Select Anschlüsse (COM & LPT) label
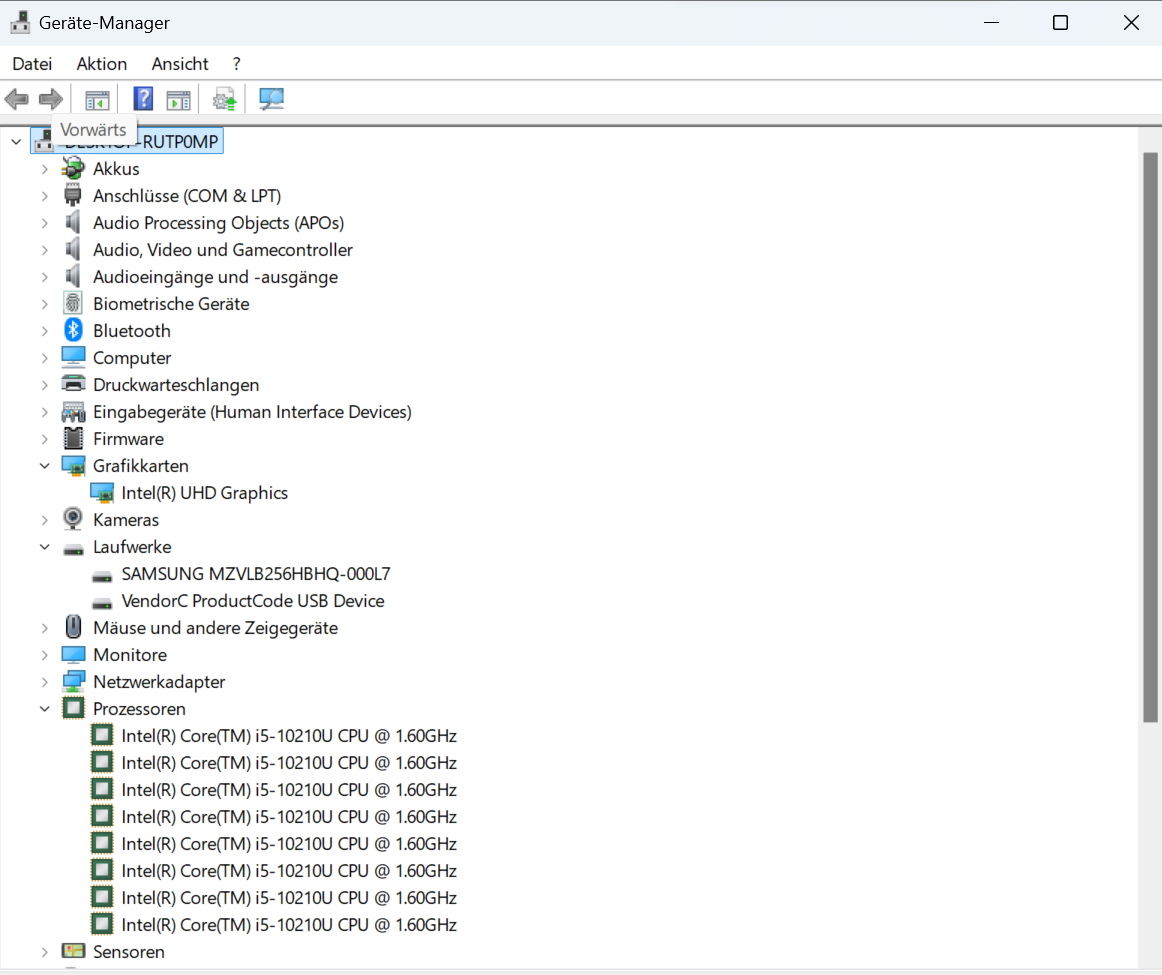The height and width of the screenshot is (975, 1162). point(187,196)
